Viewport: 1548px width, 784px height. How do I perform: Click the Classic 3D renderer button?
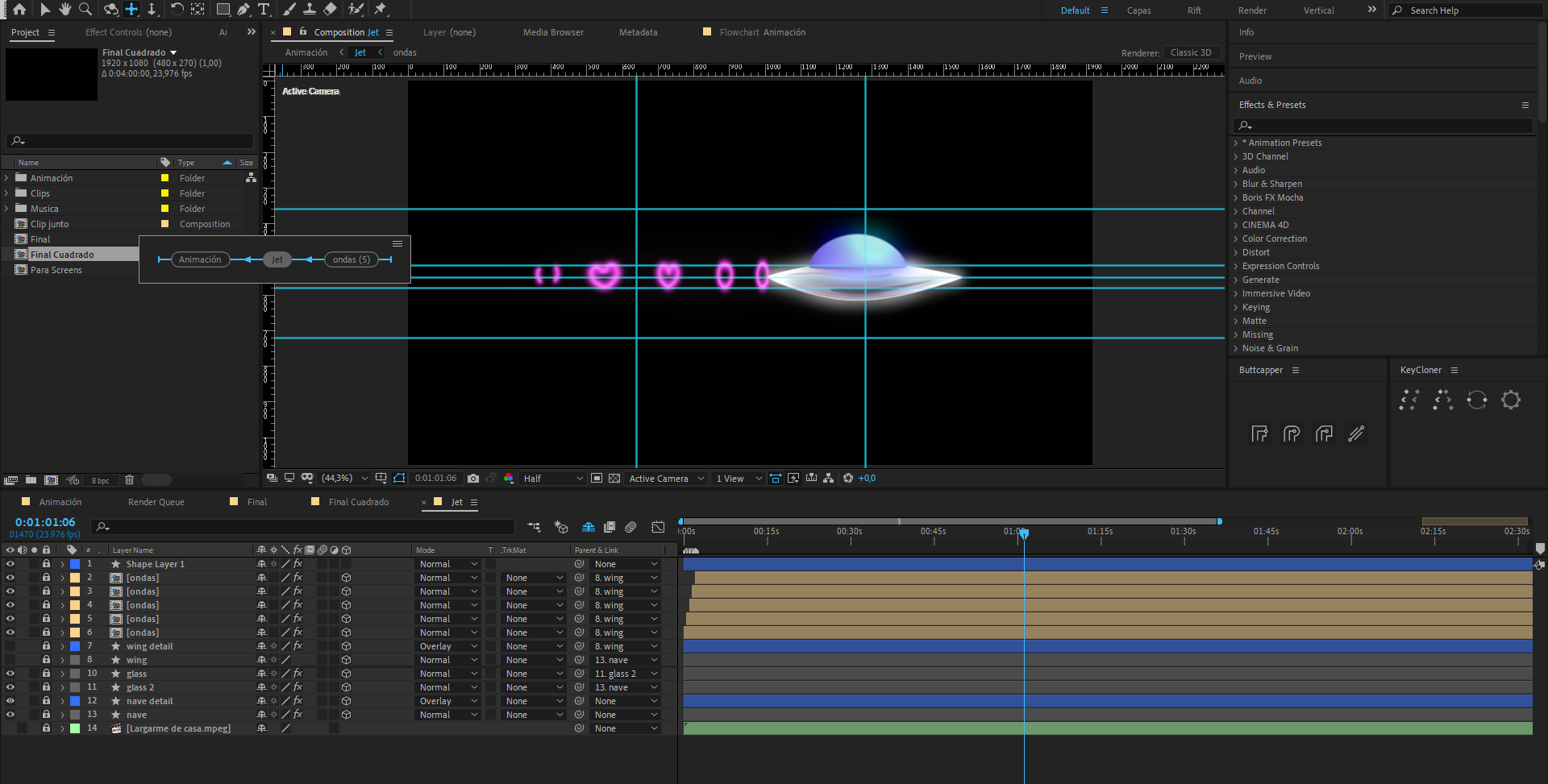coord(1191,52)
